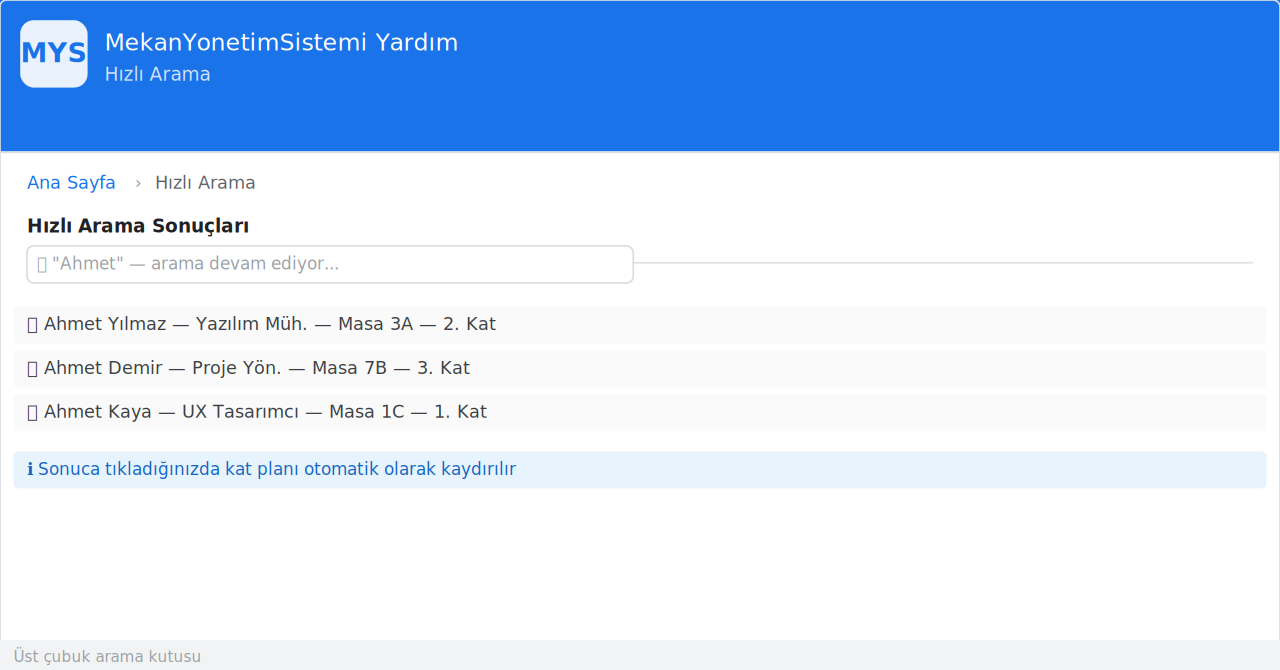
Task: Click the Hızlı Arama Sonuçları heading
Action: 138,226
